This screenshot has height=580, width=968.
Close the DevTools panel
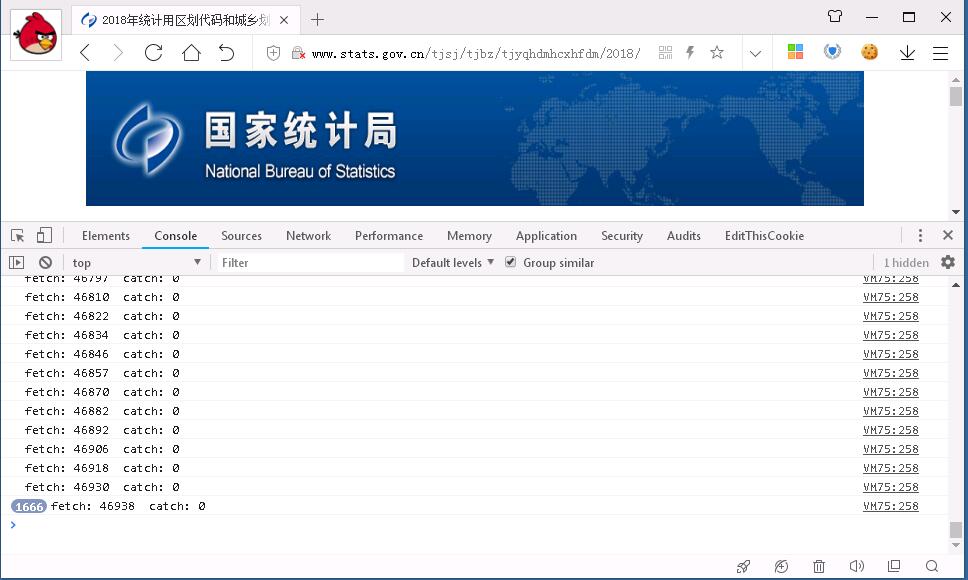click(x=948, y=235)
